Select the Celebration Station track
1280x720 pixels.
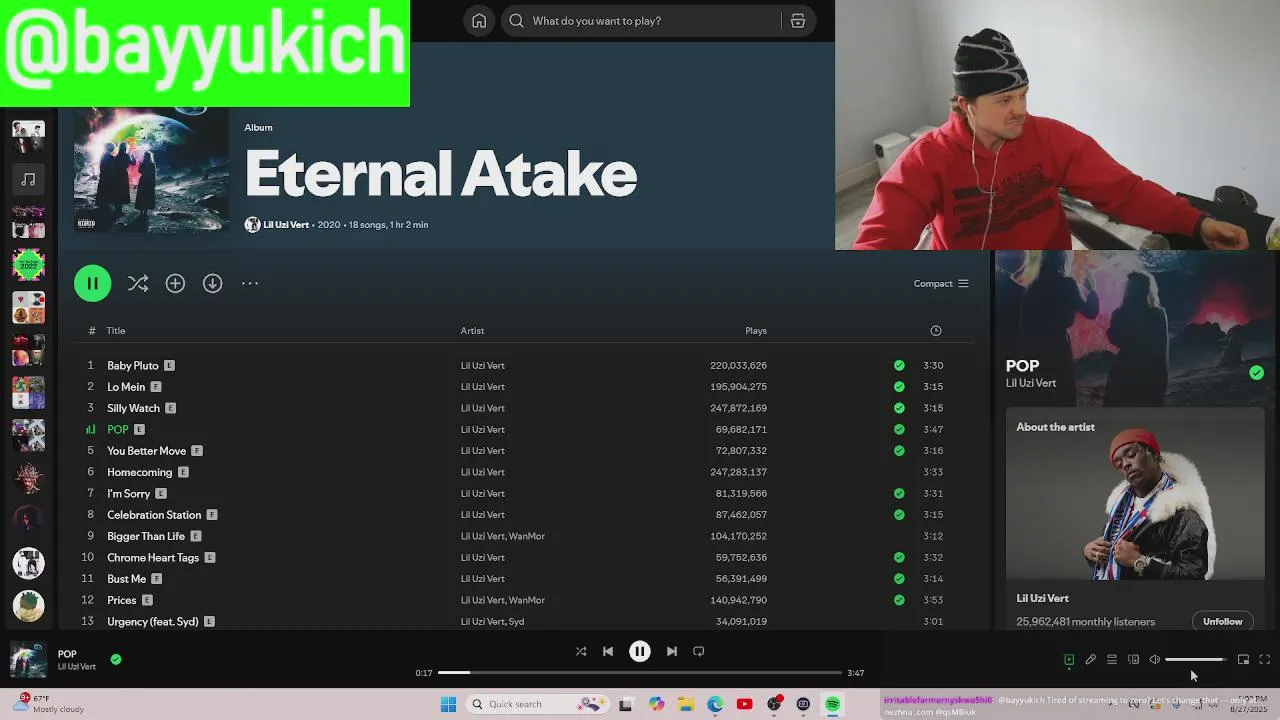tap(154, 515)
